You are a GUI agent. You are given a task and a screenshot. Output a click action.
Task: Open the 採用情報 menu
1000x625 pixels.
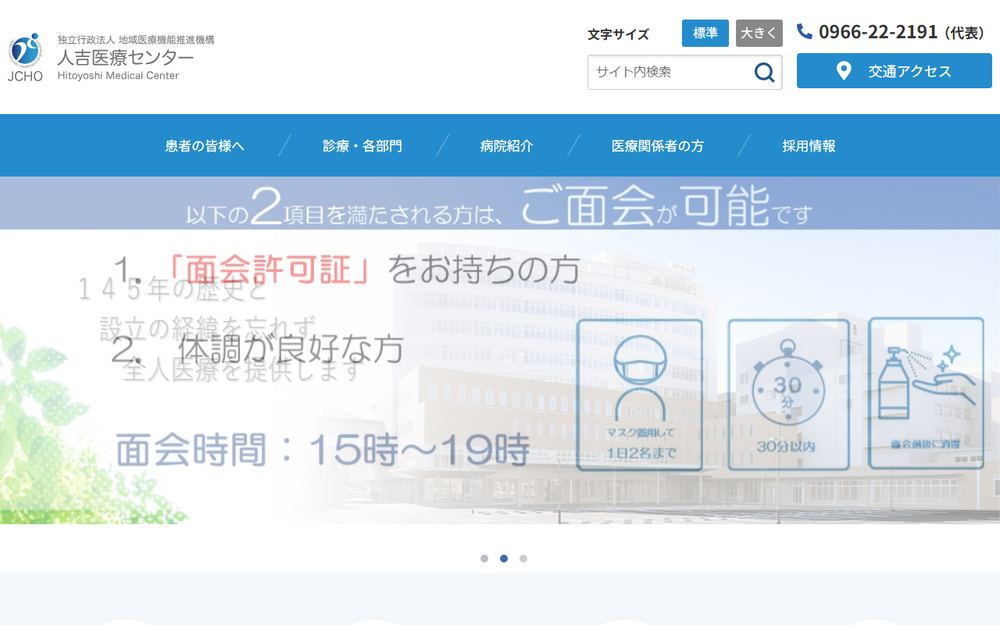click(x=809, y=146)
